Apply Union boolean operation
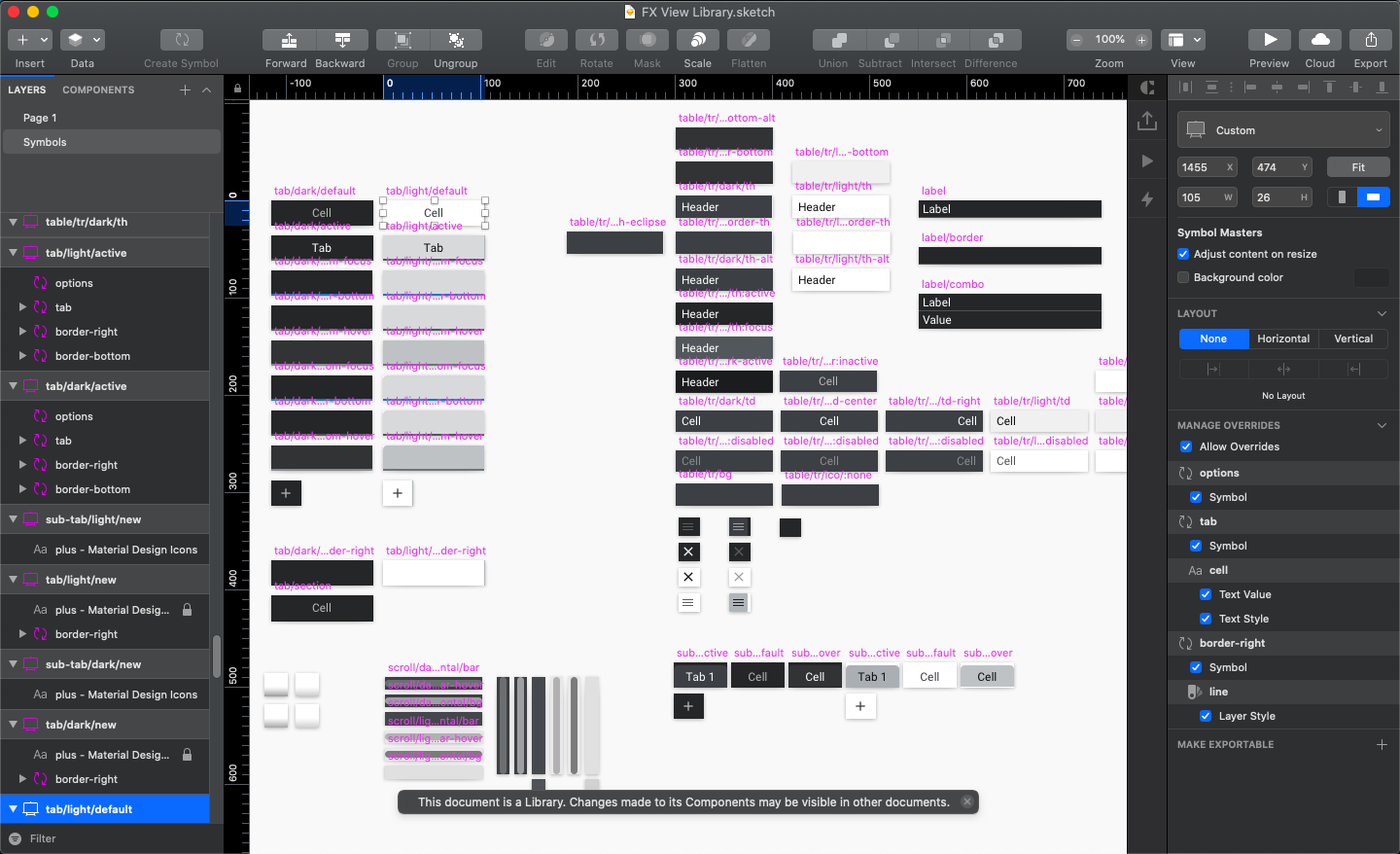 point(839,40)
